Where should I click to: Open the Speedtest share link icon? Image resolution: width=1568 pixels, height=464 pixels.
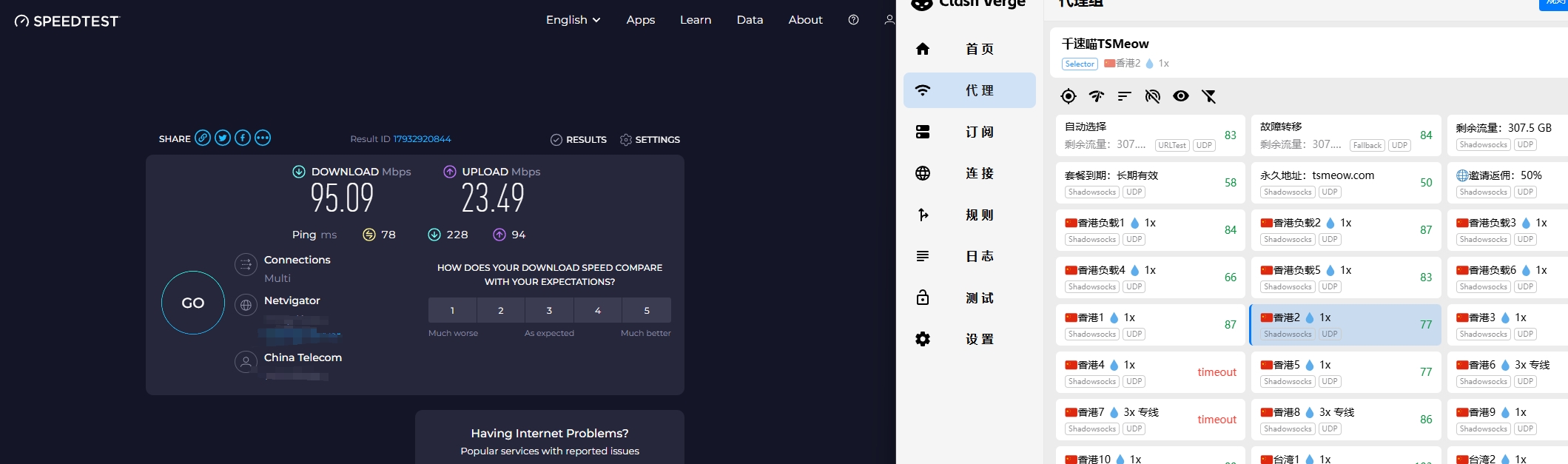[203, 138]
